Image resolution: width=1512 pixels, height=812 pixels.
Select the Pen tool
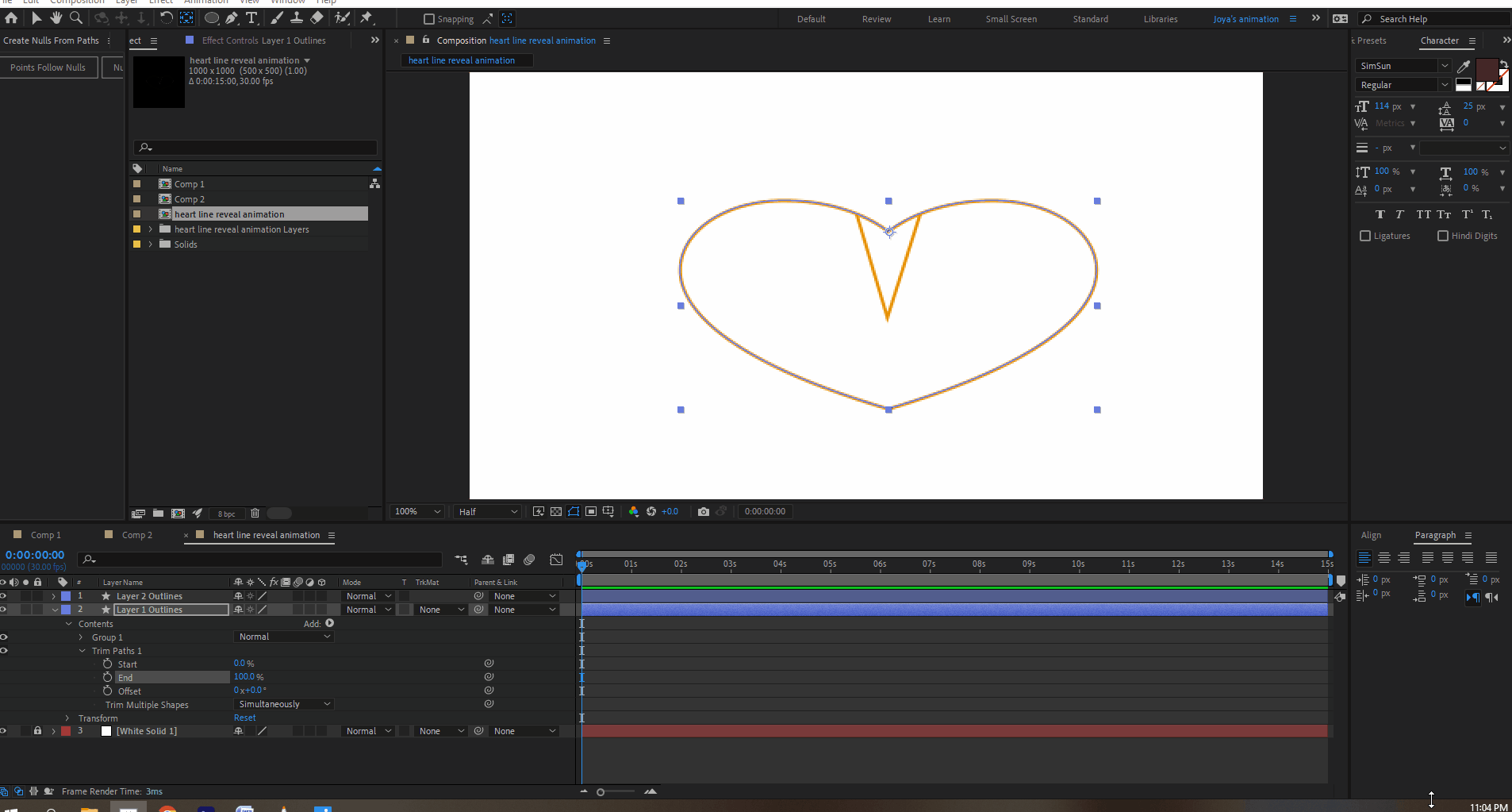[x=232, y=18]
